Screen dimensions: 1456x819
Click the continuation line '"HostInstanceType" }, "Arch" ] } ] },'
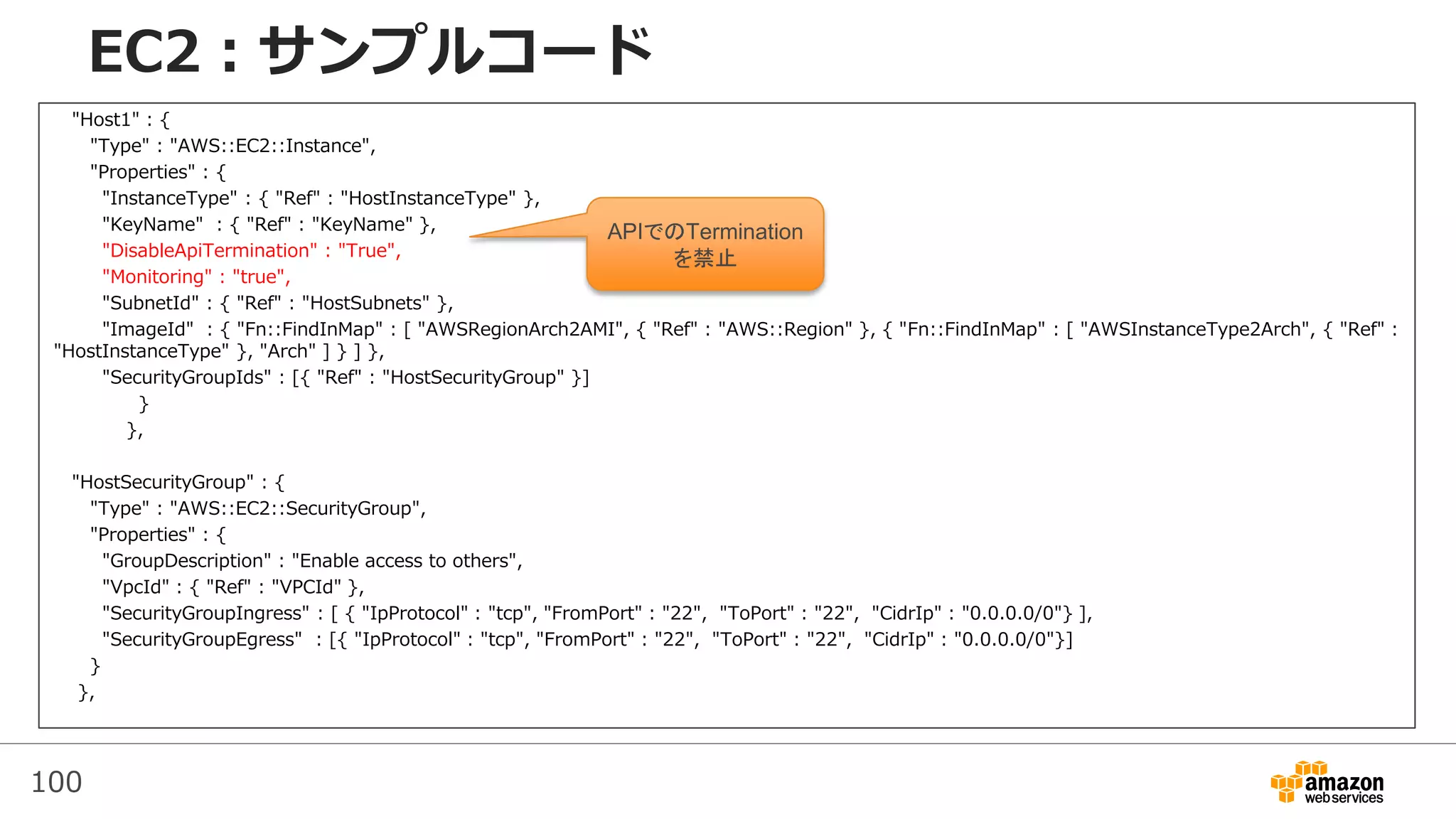(219, 351)
